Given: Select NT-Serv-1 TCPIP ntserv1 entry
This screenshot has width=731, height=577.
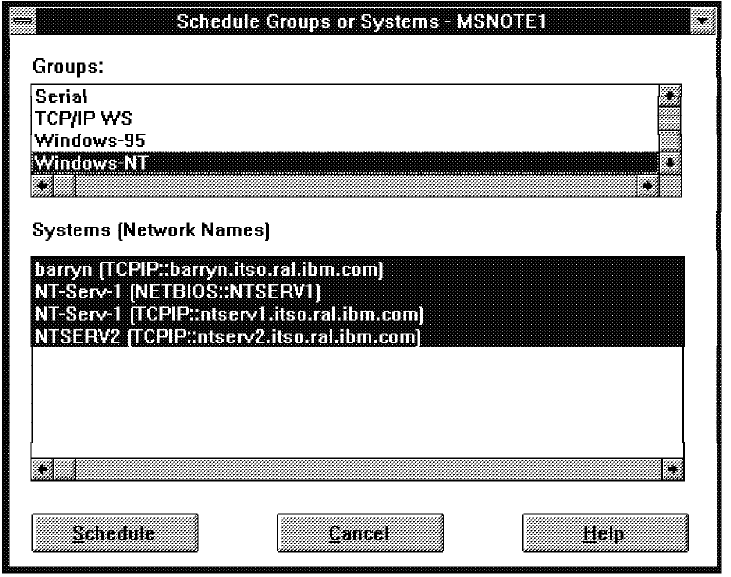Looking at the screenshot, I should point(358,314).
